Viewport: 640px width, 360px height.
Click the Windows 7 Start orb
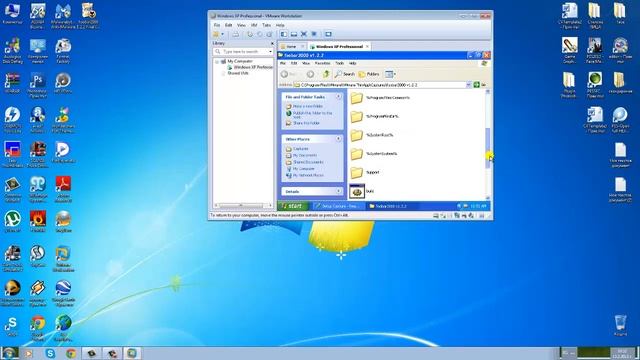tap(9, 353)
